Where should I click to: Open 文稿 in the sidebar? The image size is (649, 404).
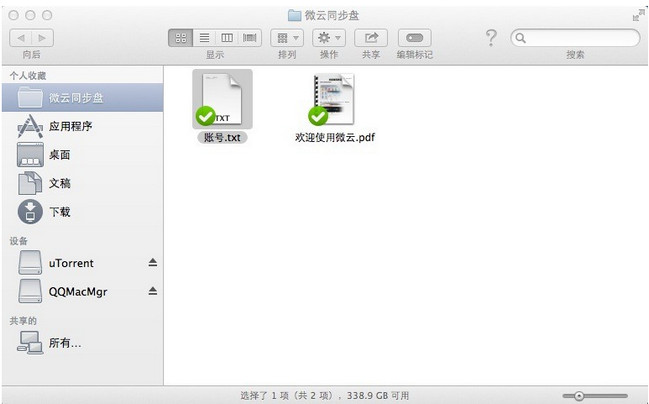coord(82,183)
